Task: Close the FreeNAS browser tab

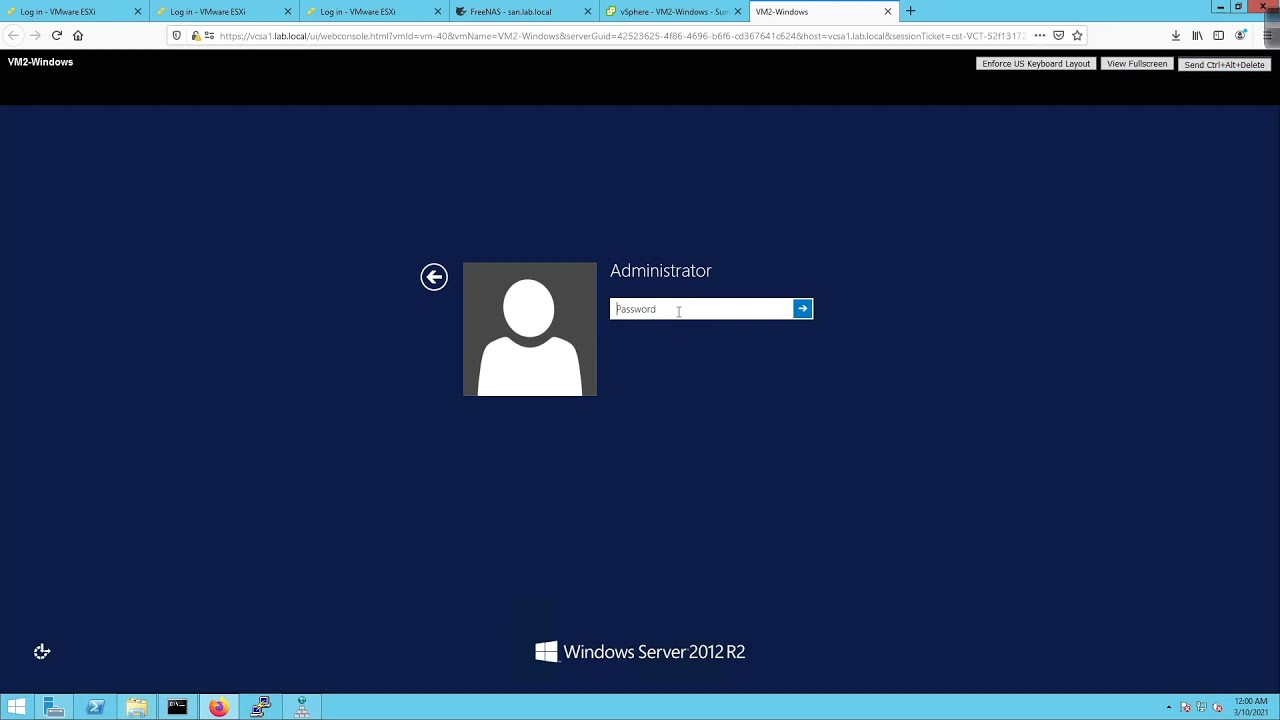Action: coord(587,12)
